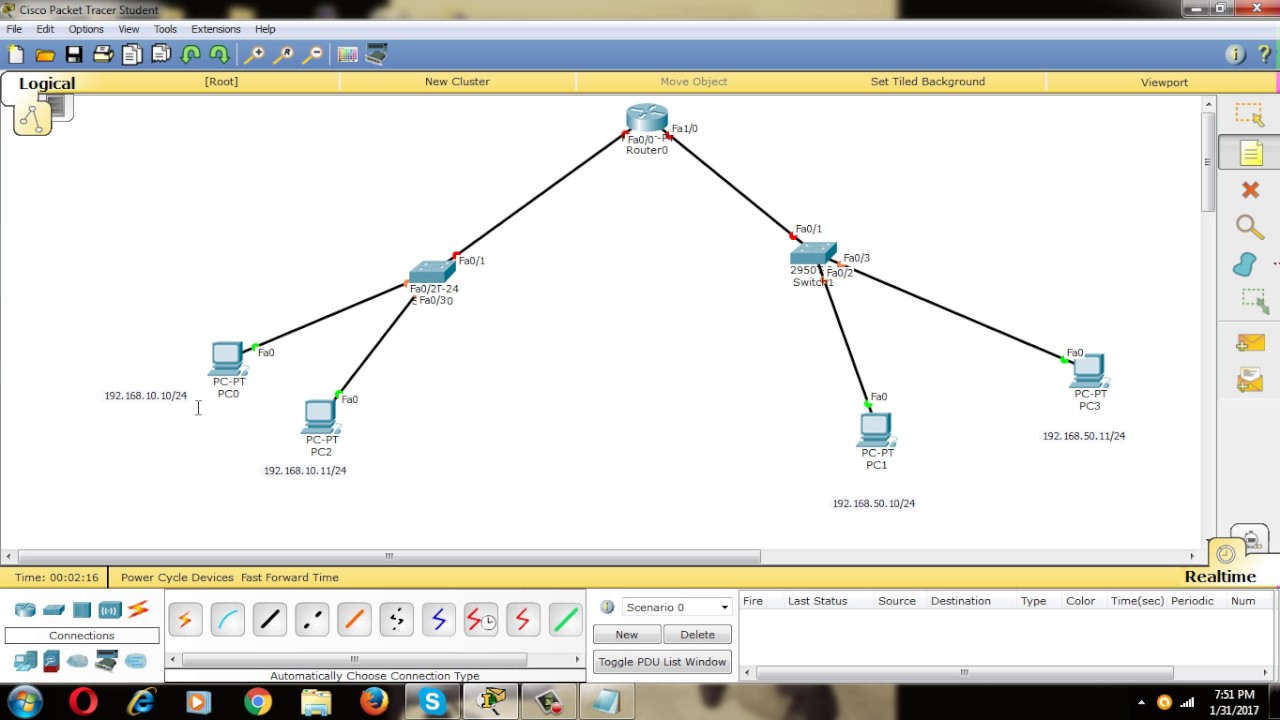Screen dimensions: 1280x720
Task: Click Toggle PDU List Window button
Action: [x=662, y=662]
